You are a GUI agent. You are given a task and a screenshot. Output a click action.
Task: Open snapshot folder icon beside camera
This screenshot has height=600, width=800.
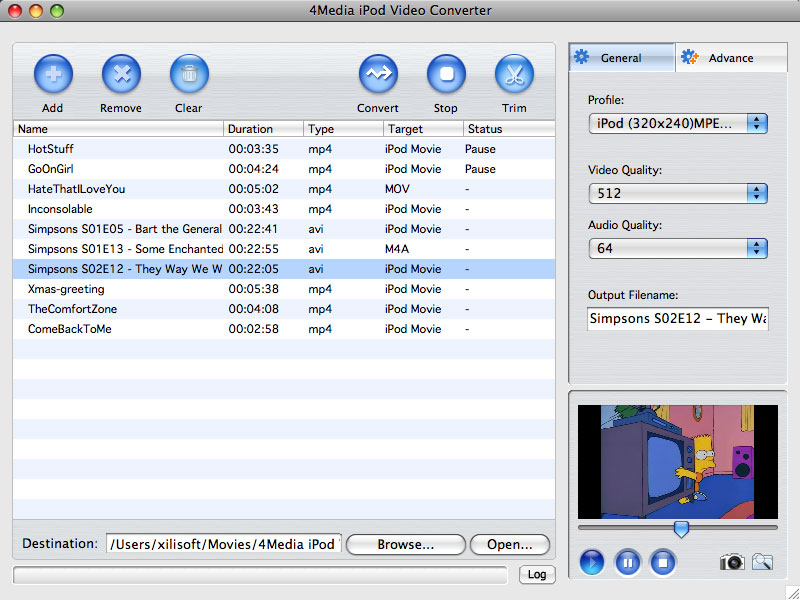pos(762,562)
